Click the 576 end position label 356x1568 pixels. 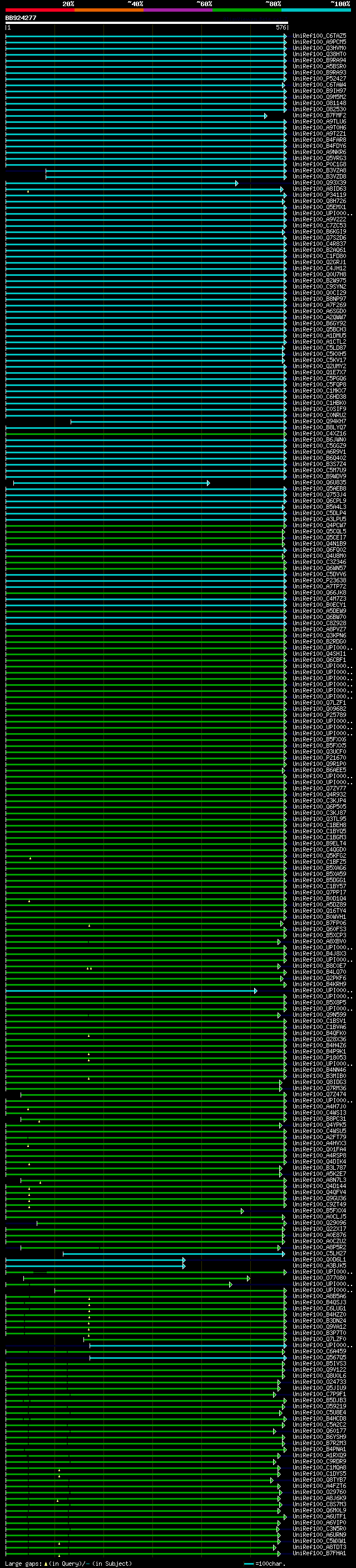pos(280,27)
